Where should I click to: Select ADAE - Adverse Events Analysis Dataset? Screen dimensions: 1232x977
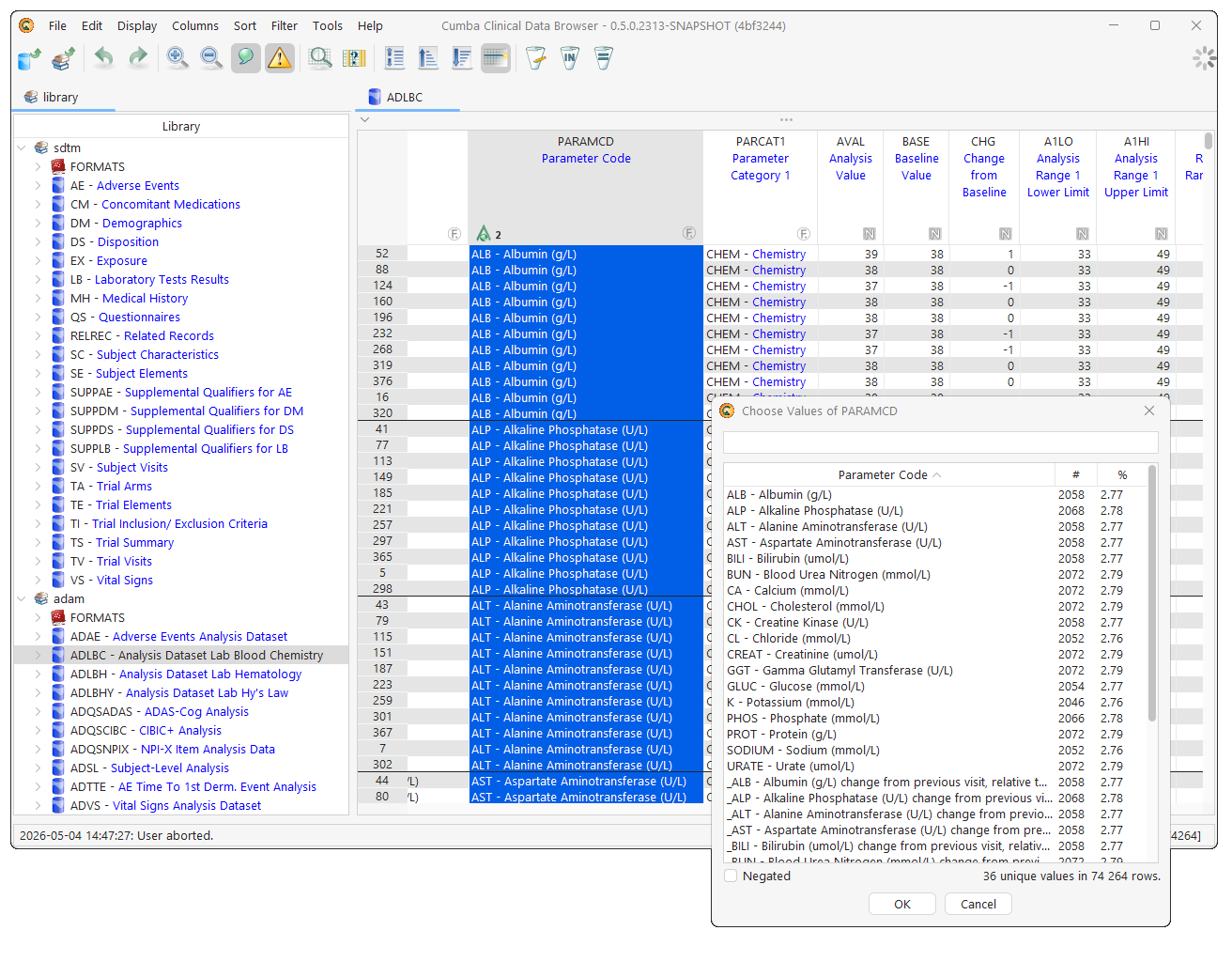[178, 636]
